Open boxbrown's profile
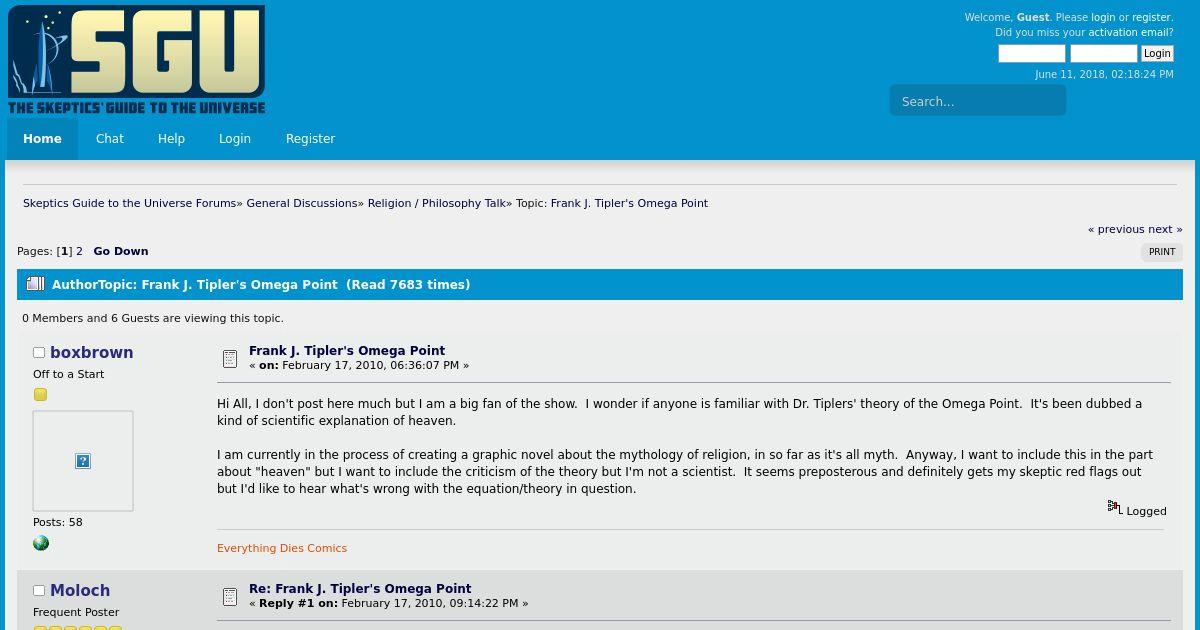The height and width of the screenshot is (630, 1200). [x=91, y=352]
